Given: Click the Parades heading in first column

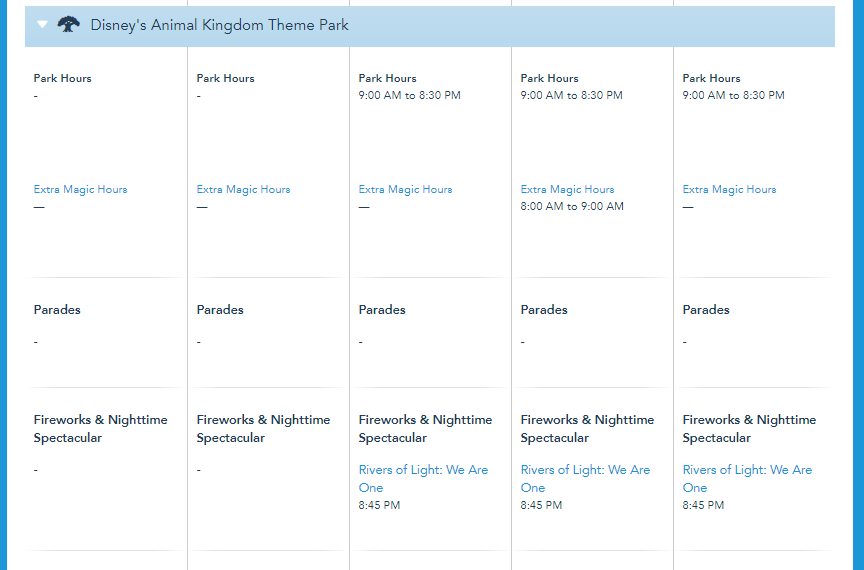Looking at the screenshot, I should tap(57, 310).
